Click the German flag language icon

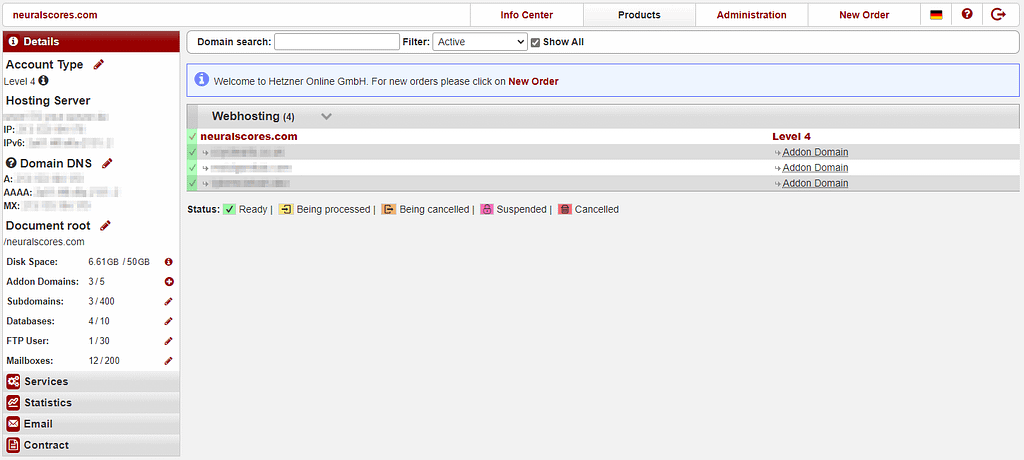tap(936, 15)
